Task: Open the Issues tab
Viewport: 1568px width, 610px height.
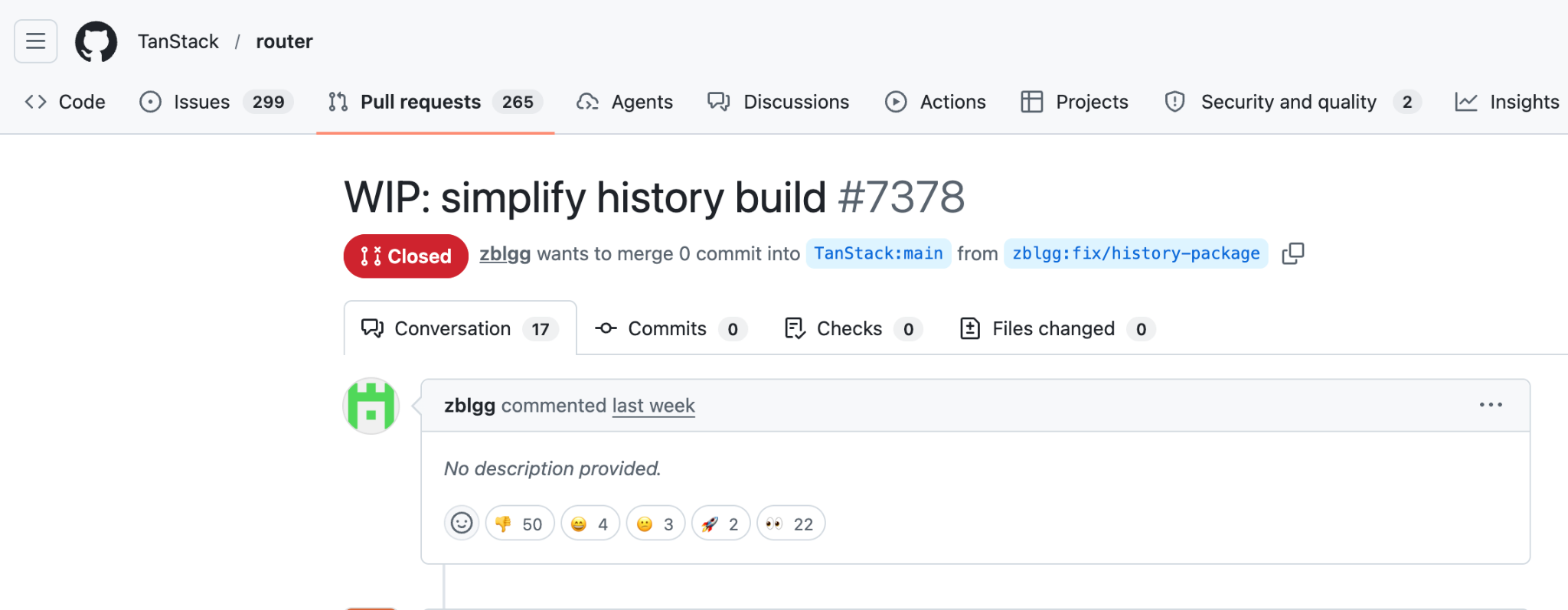Action: [x=217, y=102]
